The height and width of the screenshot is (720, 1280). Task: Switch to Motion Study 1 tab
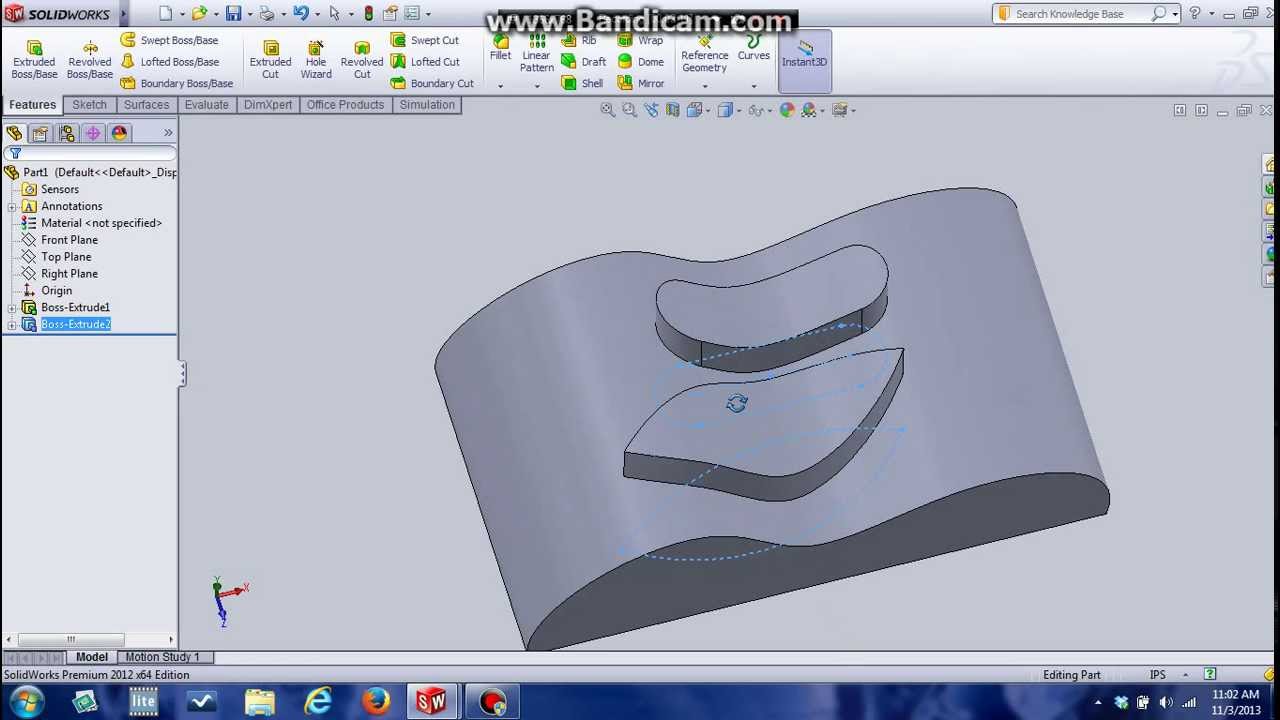pyautogui.click(x=162, y=657)
